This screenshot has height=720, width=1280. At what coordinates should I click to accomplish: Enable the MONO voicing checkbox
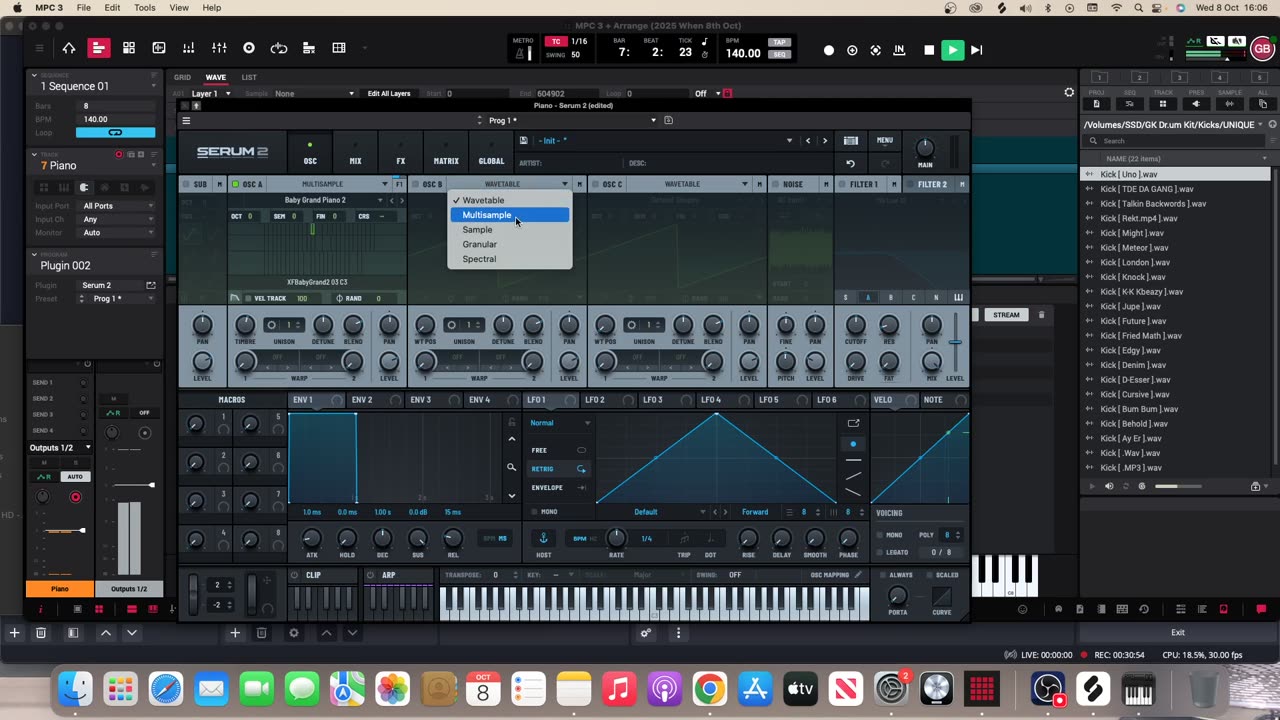point(880,535)
